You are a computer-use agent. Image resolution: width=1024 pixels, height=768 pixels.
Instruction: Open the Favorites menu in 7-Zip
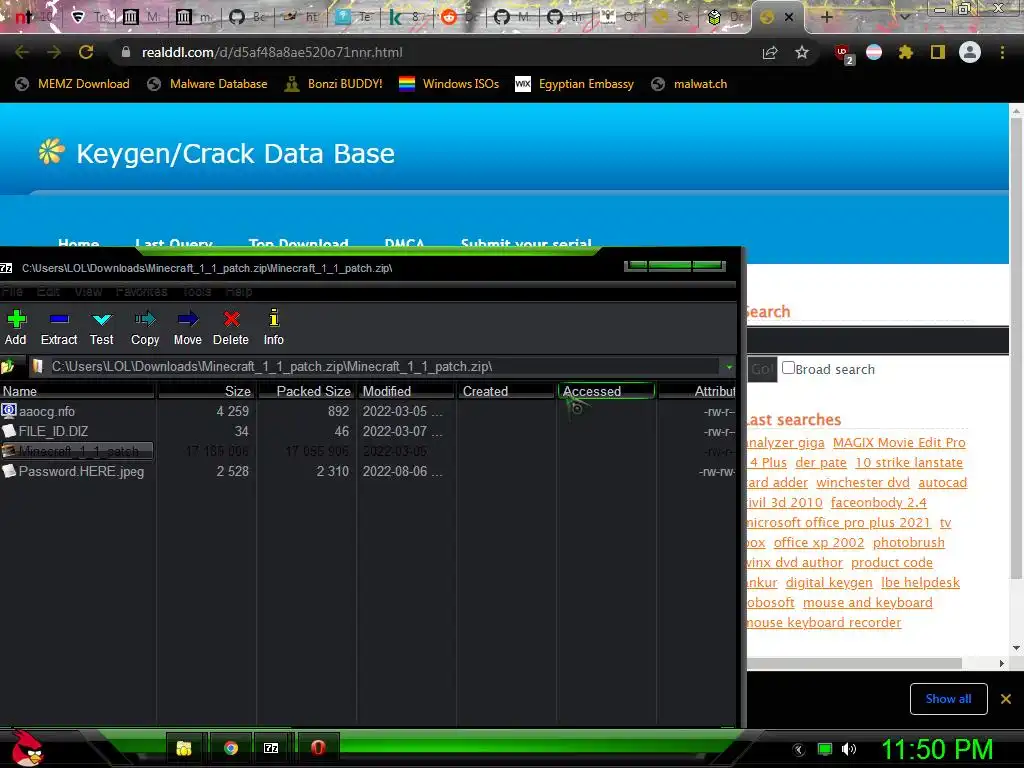click(x=141, y=291)
